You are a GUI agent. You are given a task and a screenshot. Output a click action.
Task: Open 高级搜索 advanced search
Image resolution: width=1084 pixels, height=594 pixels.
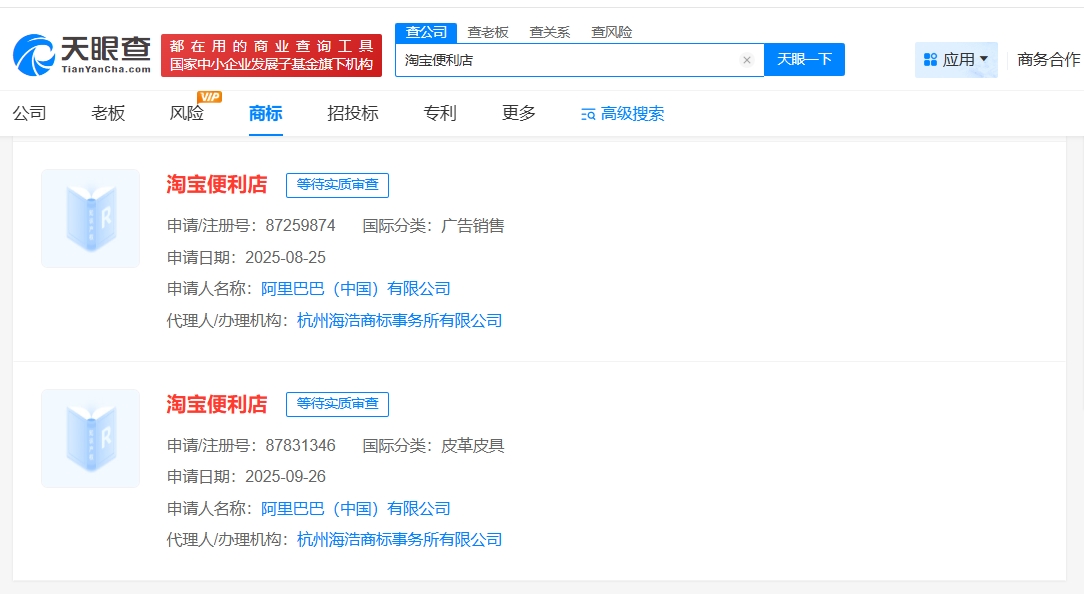[x=622, y=114]
